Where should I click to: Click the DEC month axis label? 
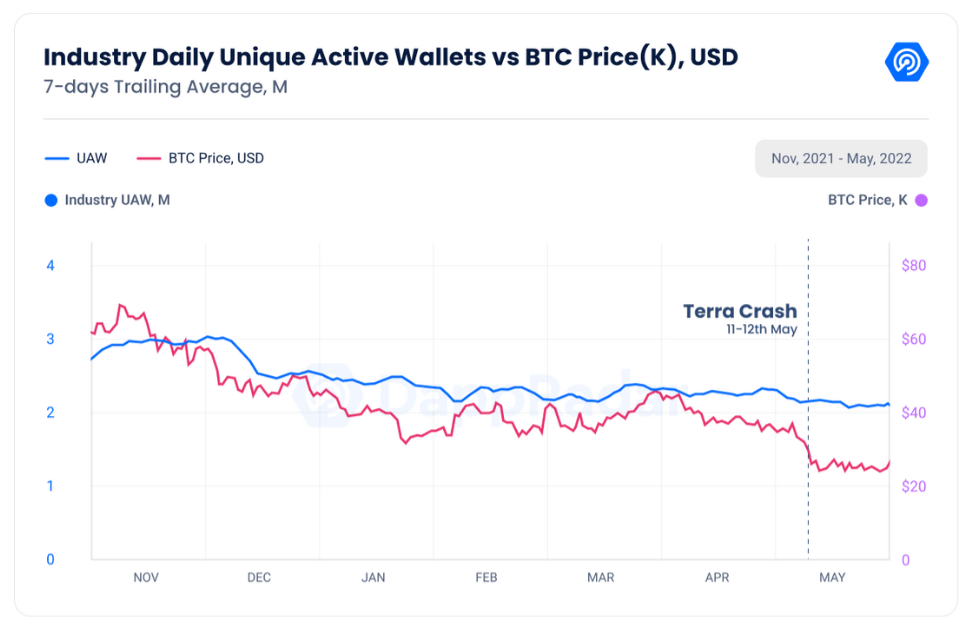click(x=259, y=577)
